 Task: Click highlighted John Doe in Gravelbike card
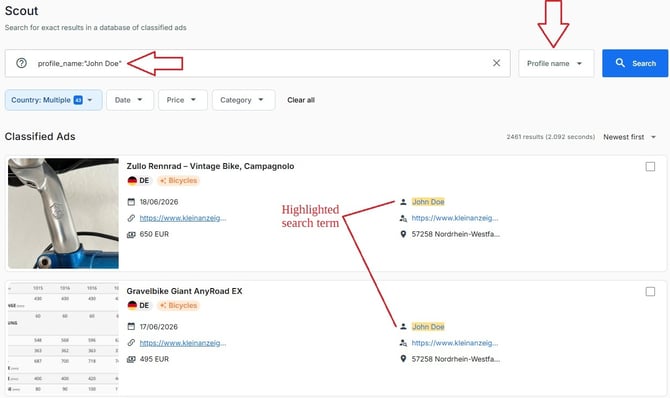point(428,327)
